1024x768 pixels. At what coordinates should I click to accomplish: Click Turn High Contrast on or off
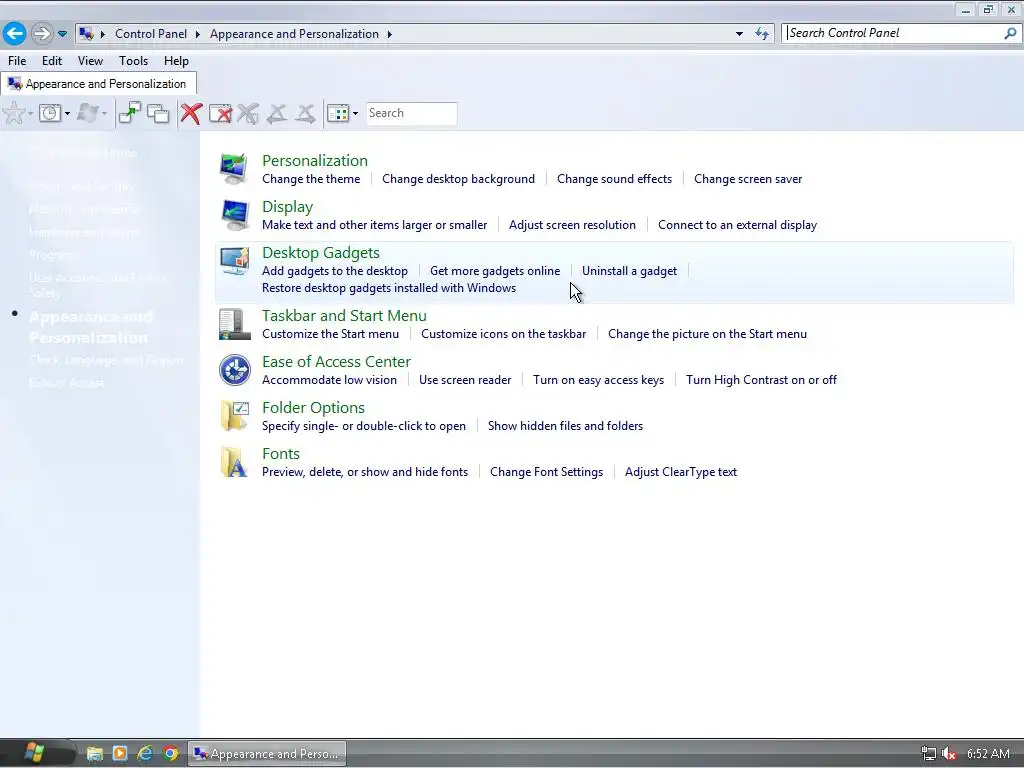coord(761,380)
